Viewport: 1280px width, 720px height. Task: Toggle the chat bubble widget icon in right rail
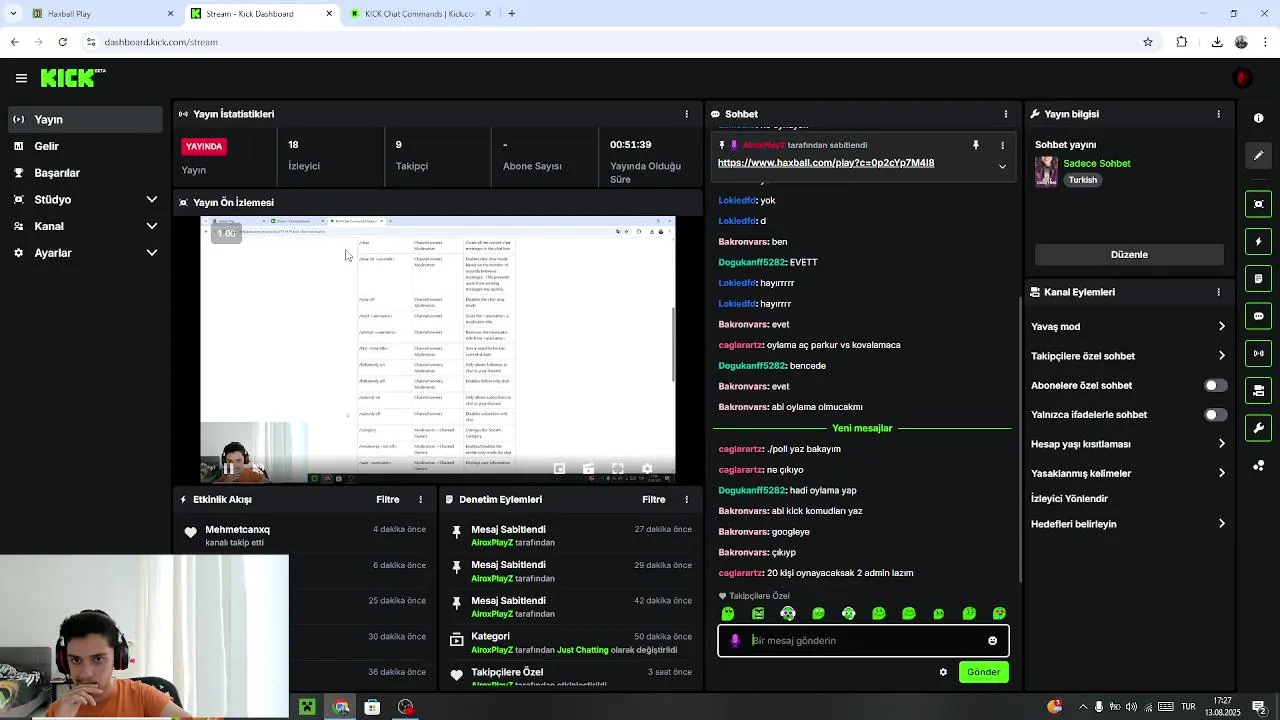tap(1258, 316)
